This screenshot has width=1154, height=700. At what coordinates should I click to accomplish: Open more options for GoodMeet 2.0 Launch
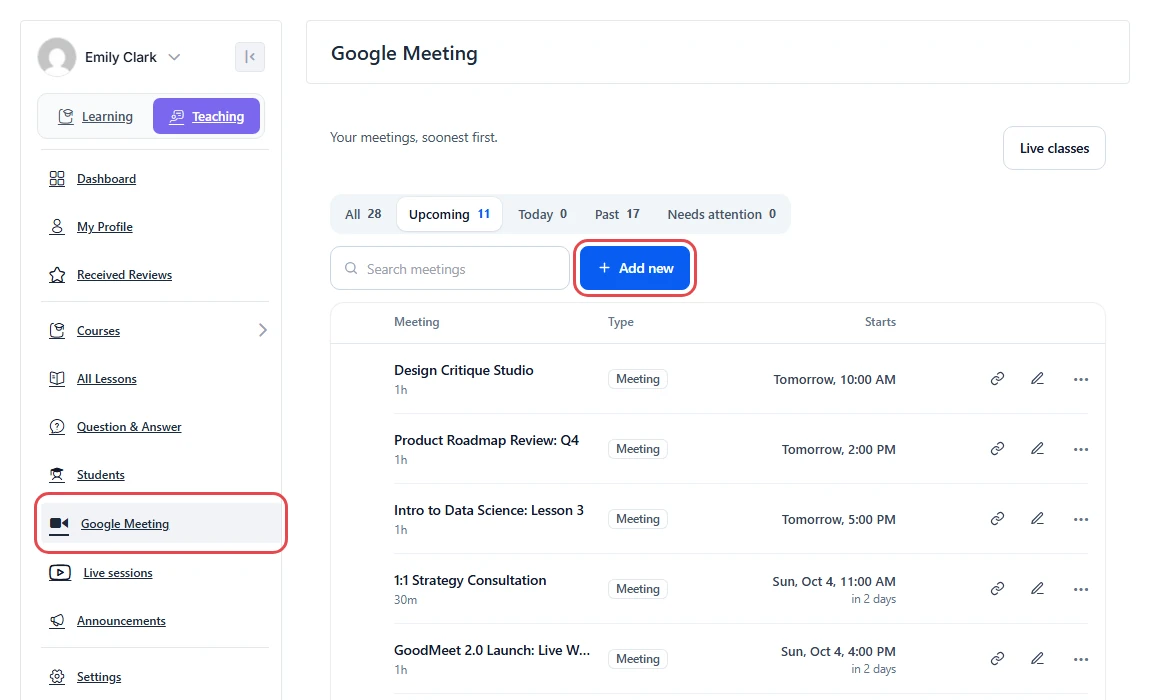click(x=1080, y=659)
